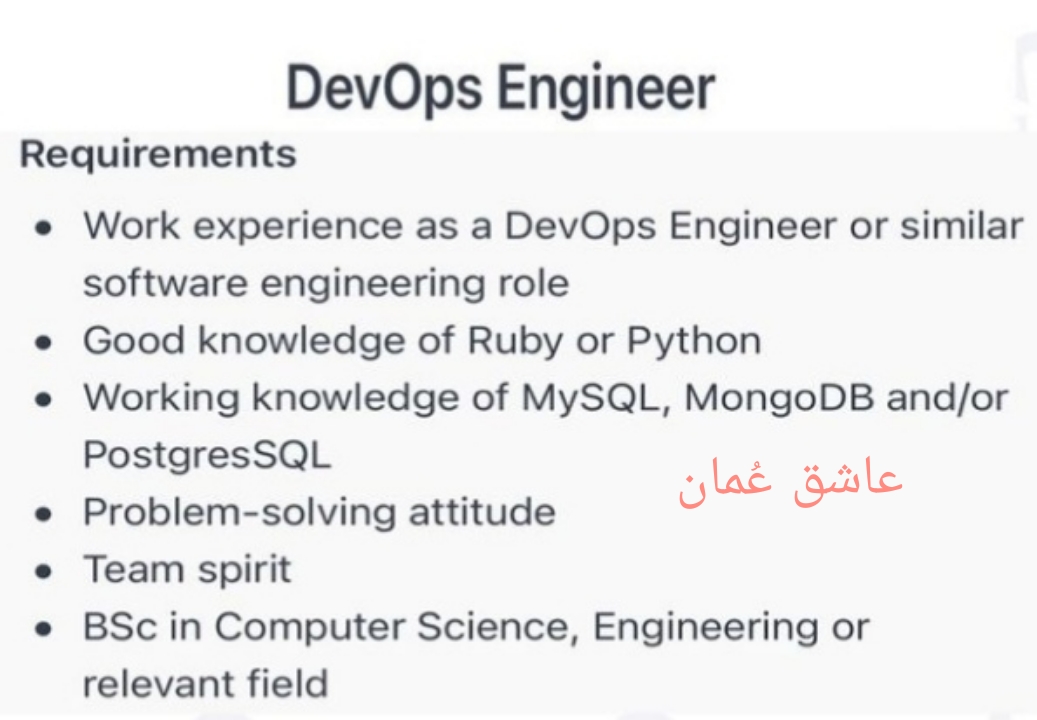Click the DevOps Engineer title
The width and height of the screenshot is (1037, 720).
tap(501, 89)
